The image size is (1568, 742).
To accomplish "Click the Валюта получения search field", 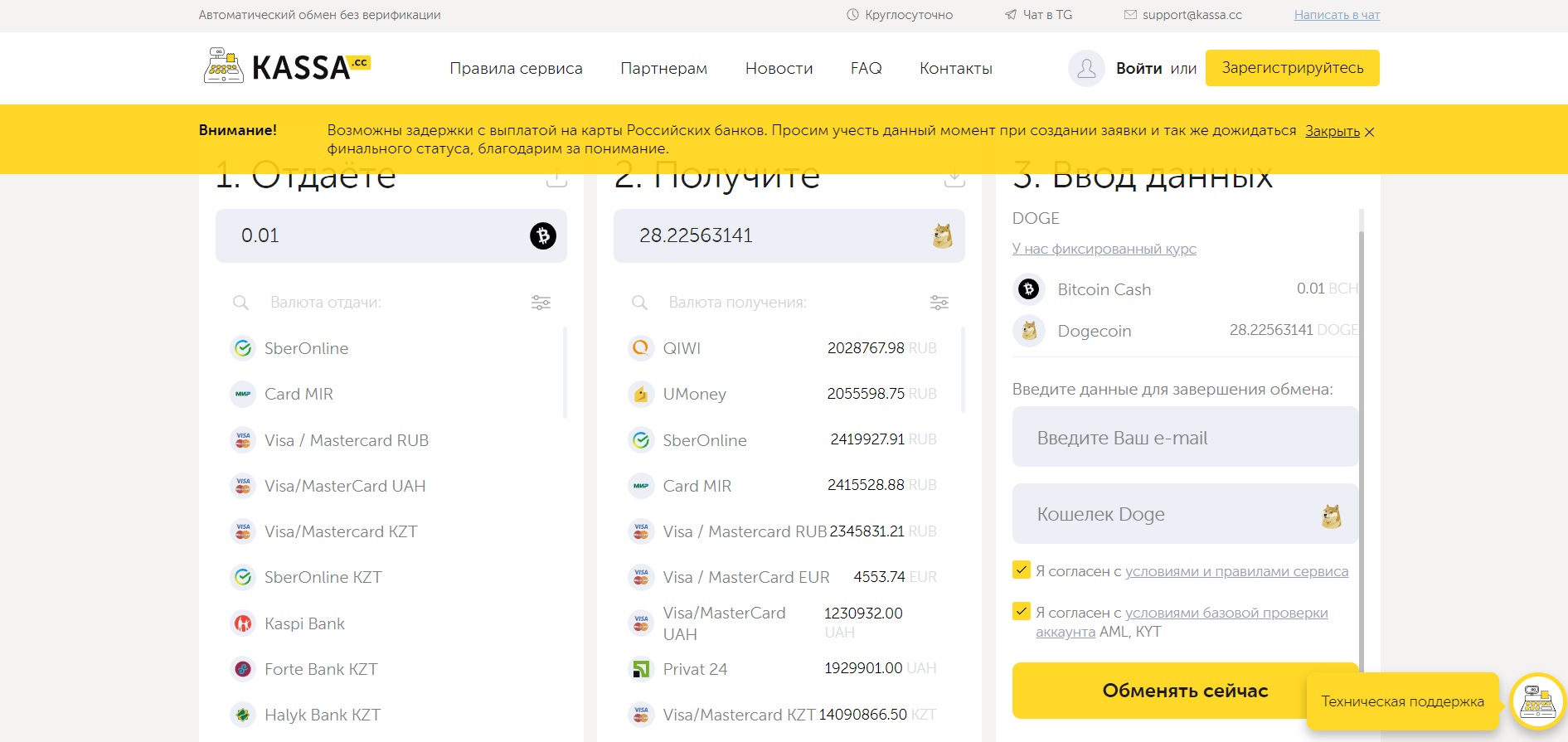I will click(788, 303).
